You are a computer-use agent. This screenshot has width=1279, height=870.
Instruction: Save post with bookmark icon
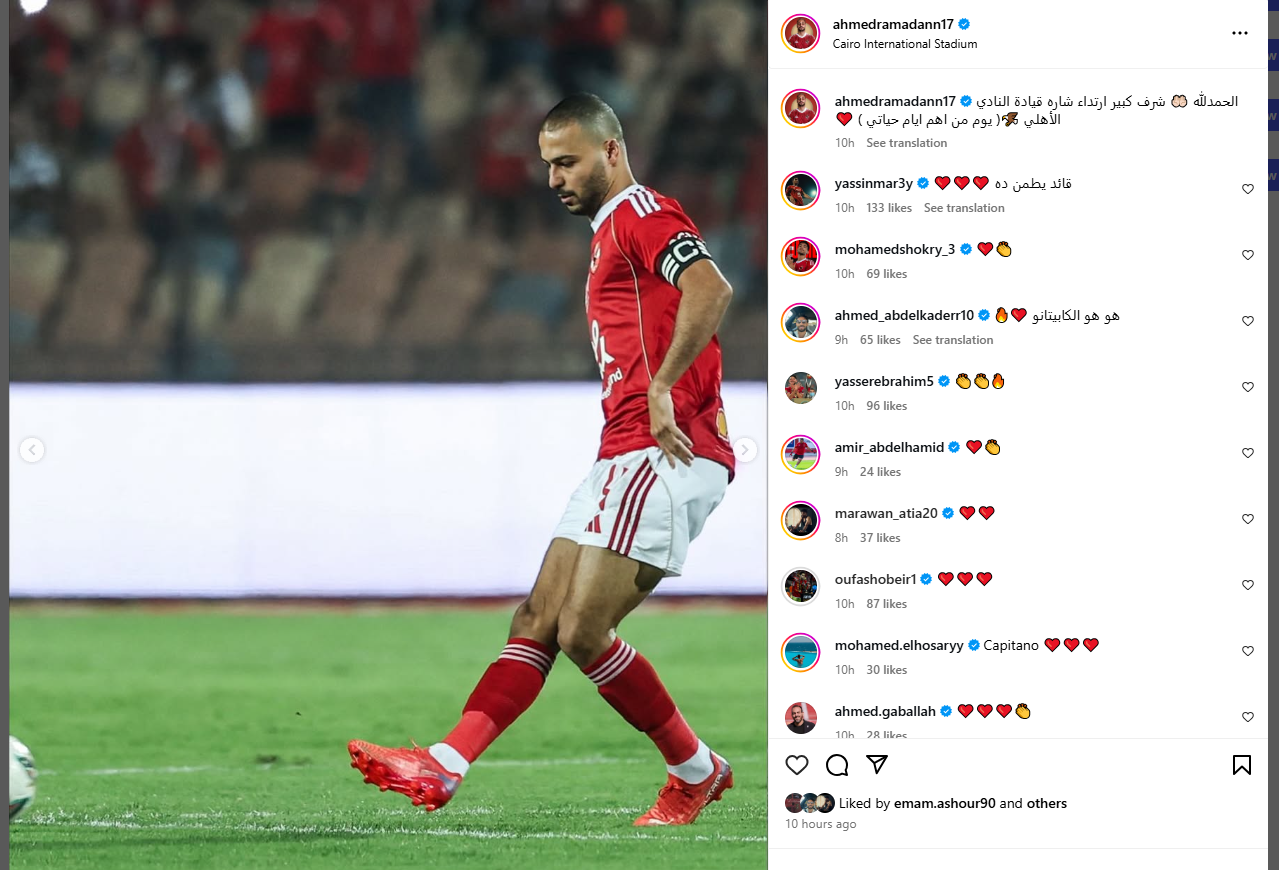pyautogui.click(x=1241, y=765)
